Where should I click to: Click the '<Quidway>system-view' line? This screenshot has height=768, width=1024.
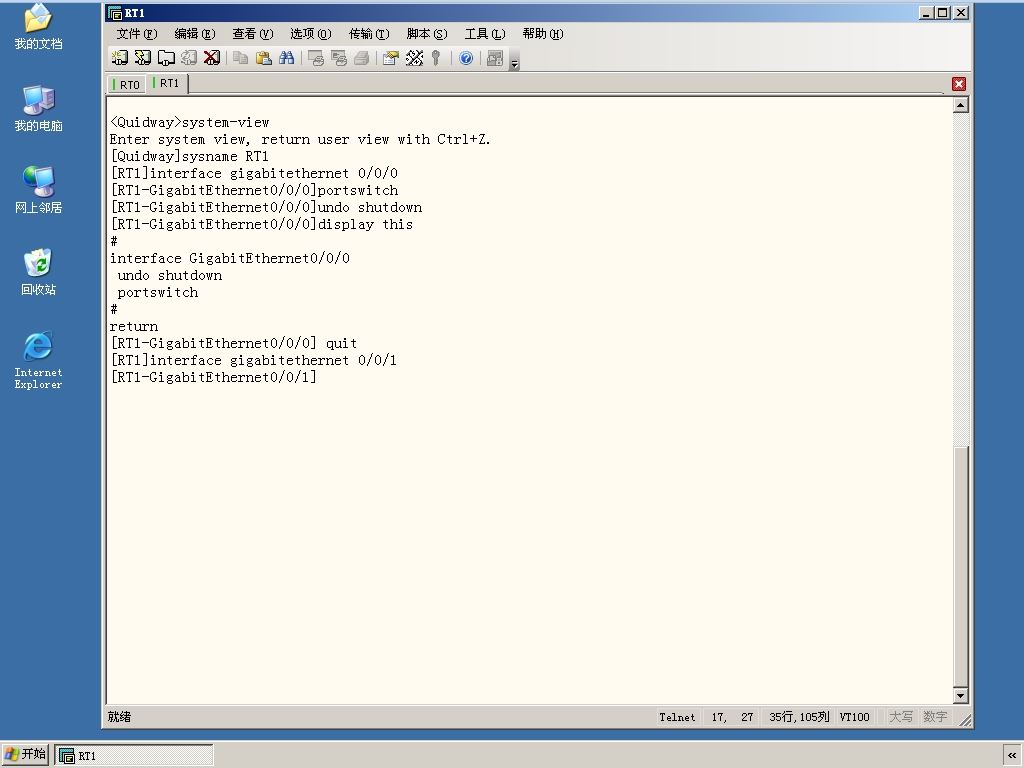pyautogui.click(x=189, y=123)
